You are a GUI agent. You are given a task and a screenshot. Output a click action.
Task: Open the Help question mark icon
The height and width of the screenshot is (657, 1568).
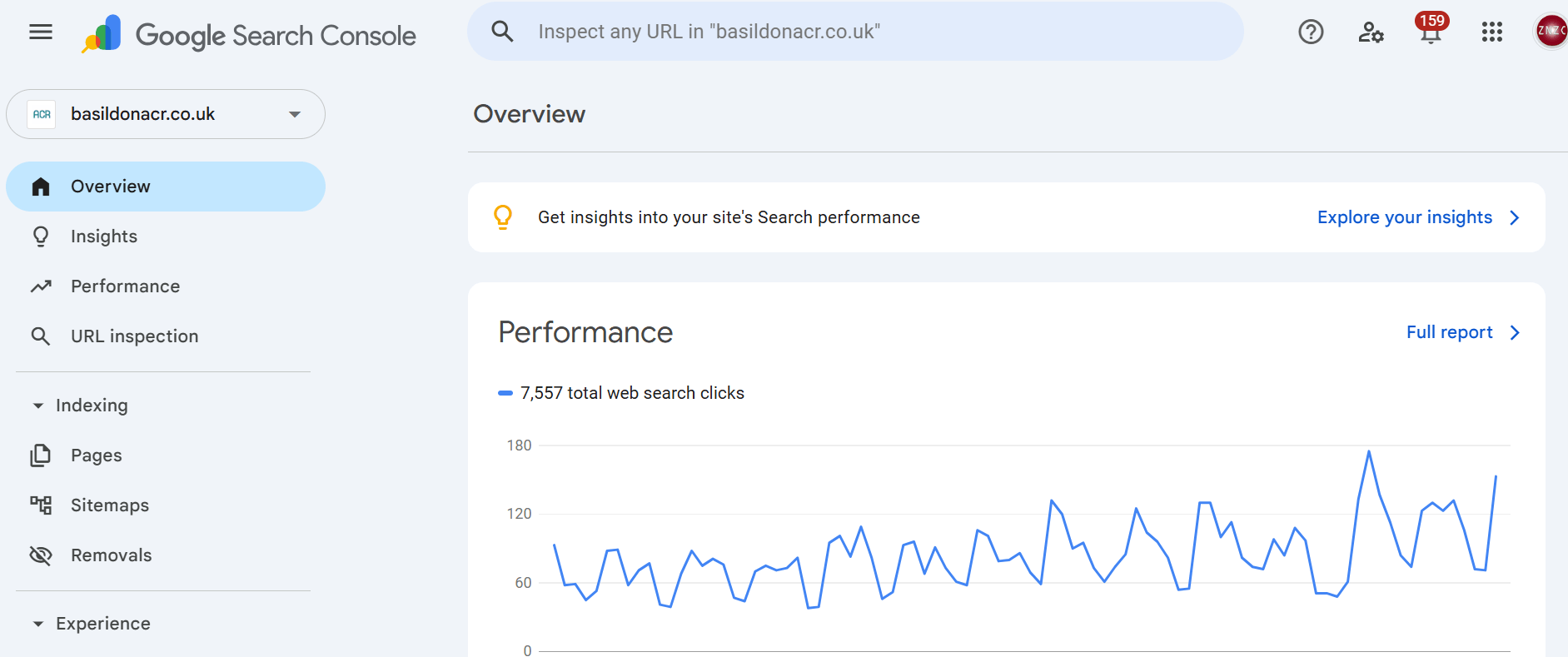(1311, 32)
